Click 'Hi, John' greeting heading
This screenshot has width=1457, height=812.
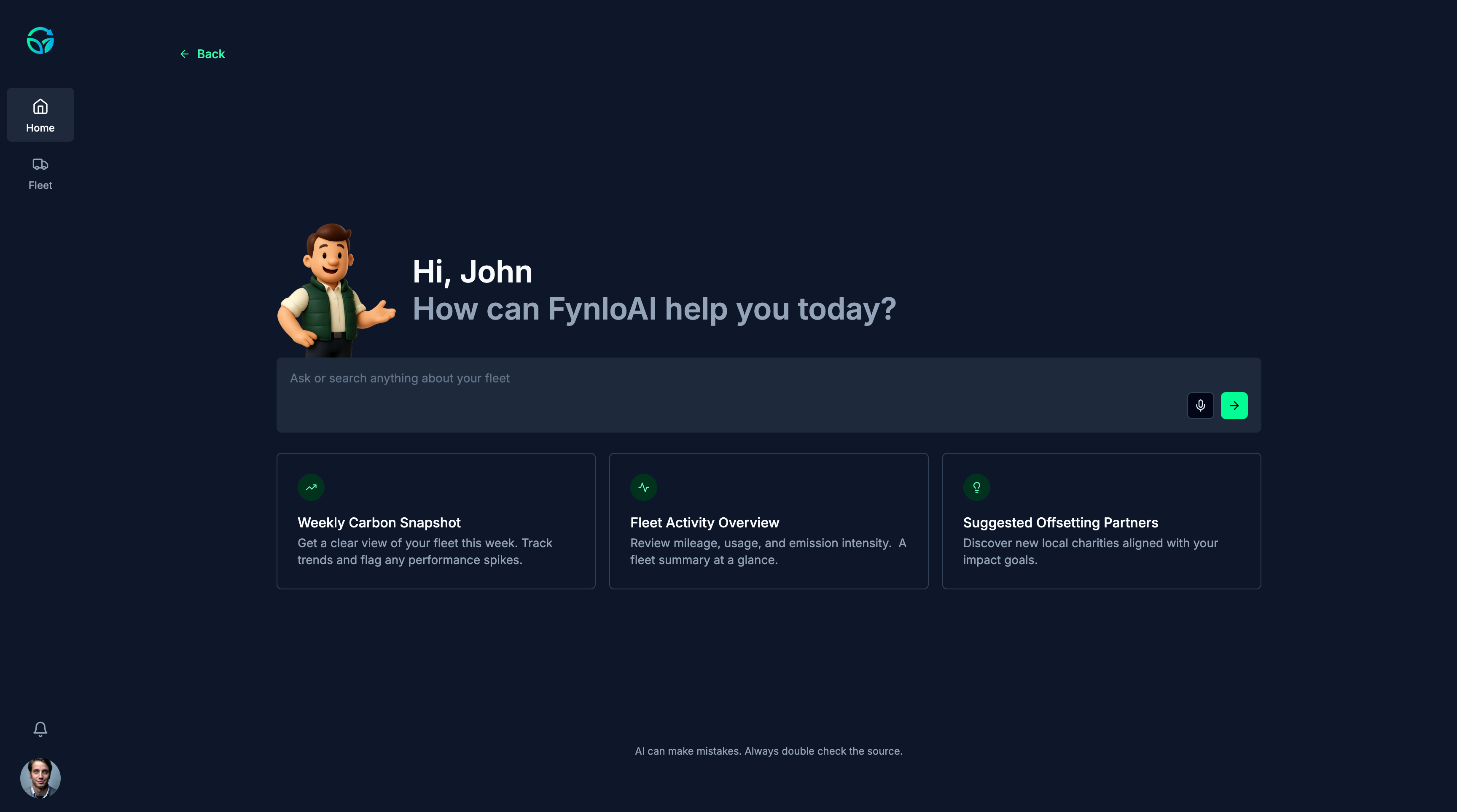click(472, 272)
